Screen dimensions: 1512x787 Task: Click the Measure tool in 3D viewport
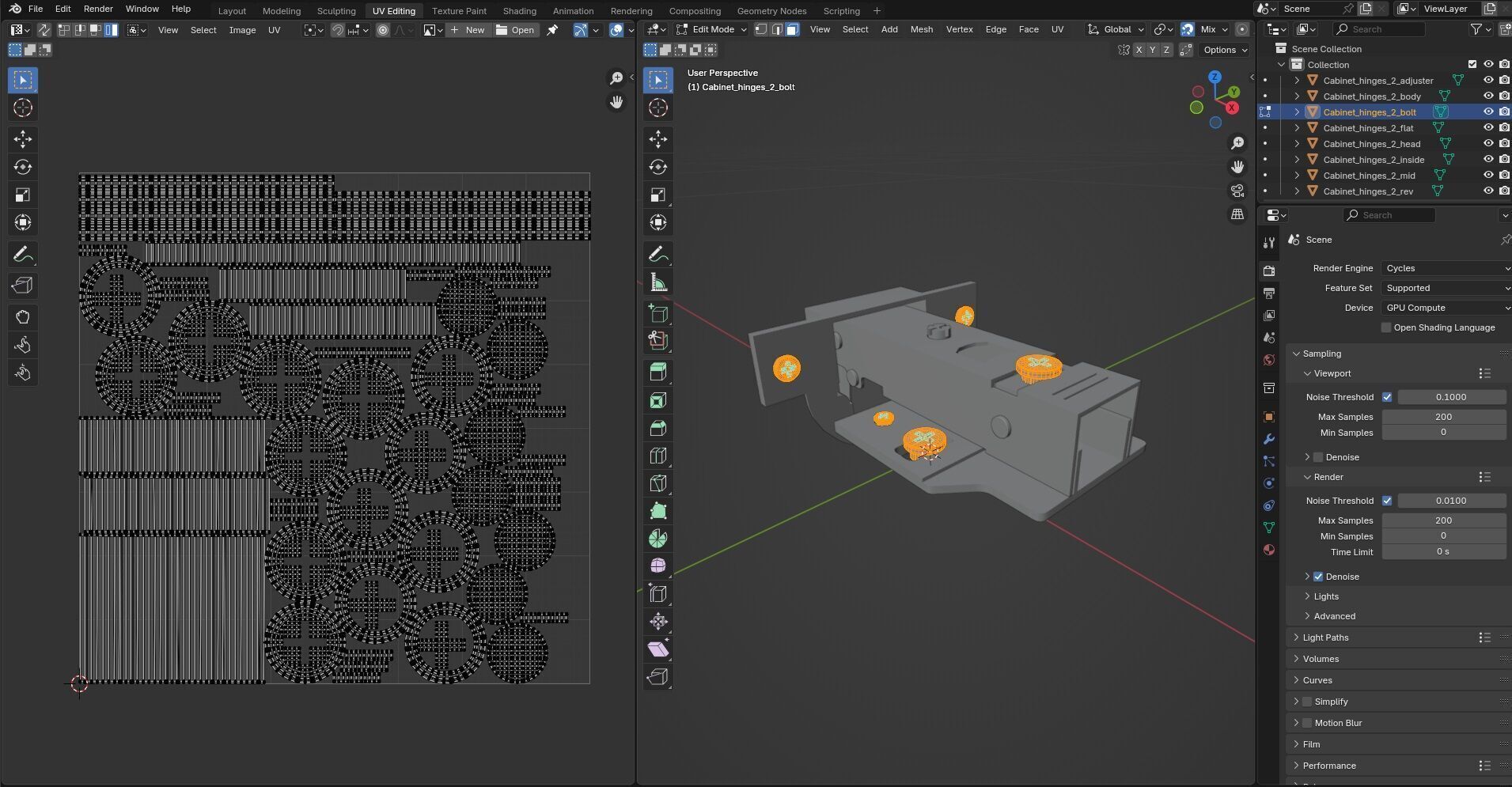coord(657,282)
